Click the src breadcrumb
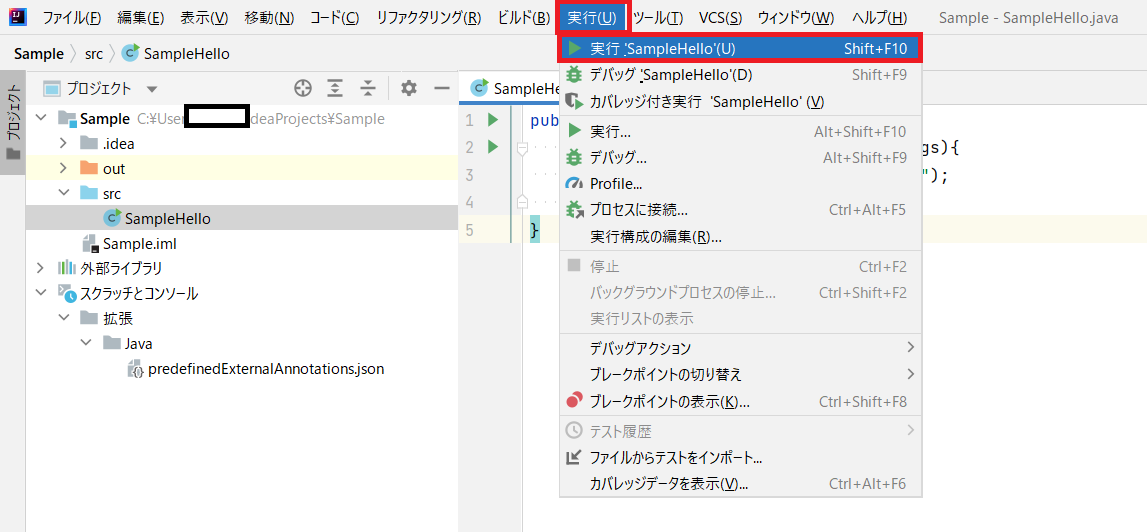1147x532 pixels. coord(93,53)
